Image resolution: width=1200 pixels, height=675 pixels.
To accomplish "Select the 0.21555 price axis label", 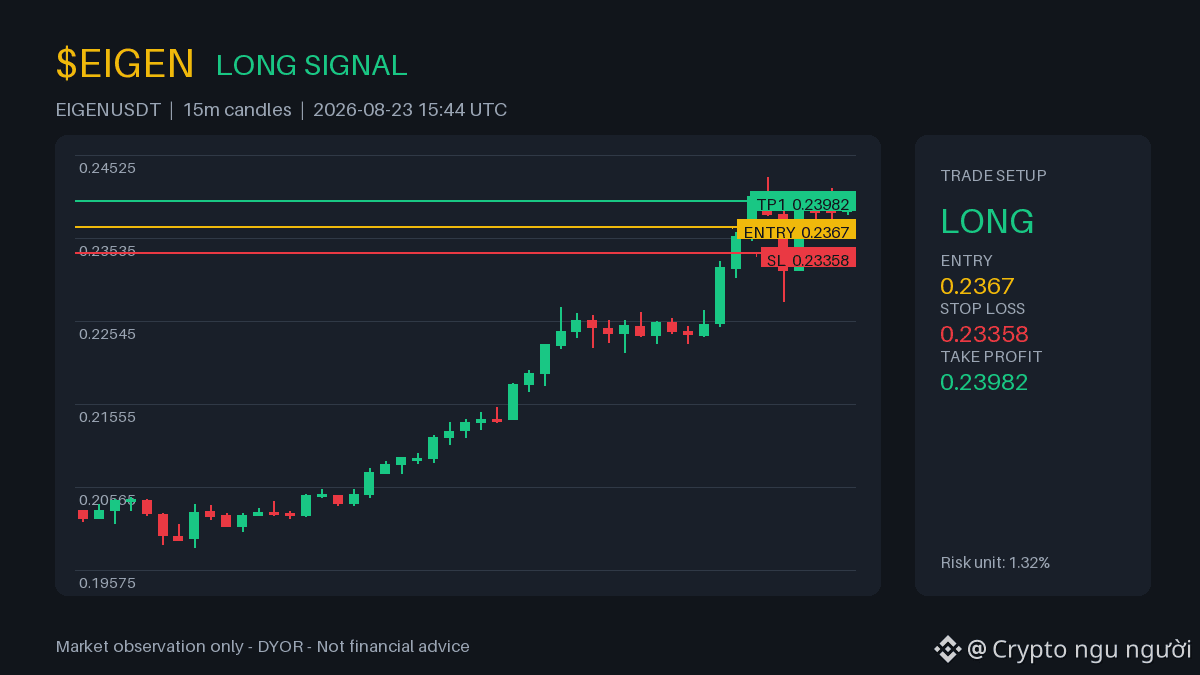I will point(107,417).
